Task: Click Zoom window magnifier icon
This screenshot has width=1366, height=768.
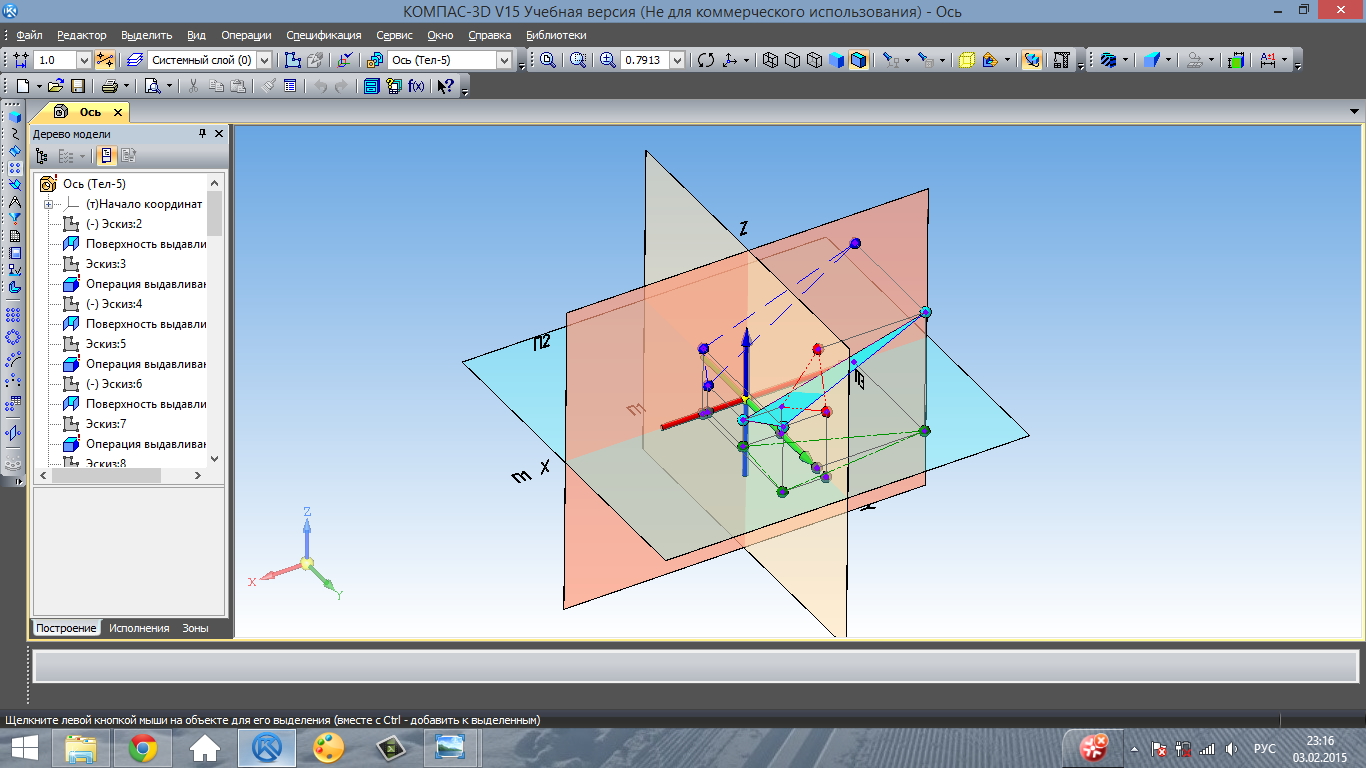Action: click(x=577, y=60)
